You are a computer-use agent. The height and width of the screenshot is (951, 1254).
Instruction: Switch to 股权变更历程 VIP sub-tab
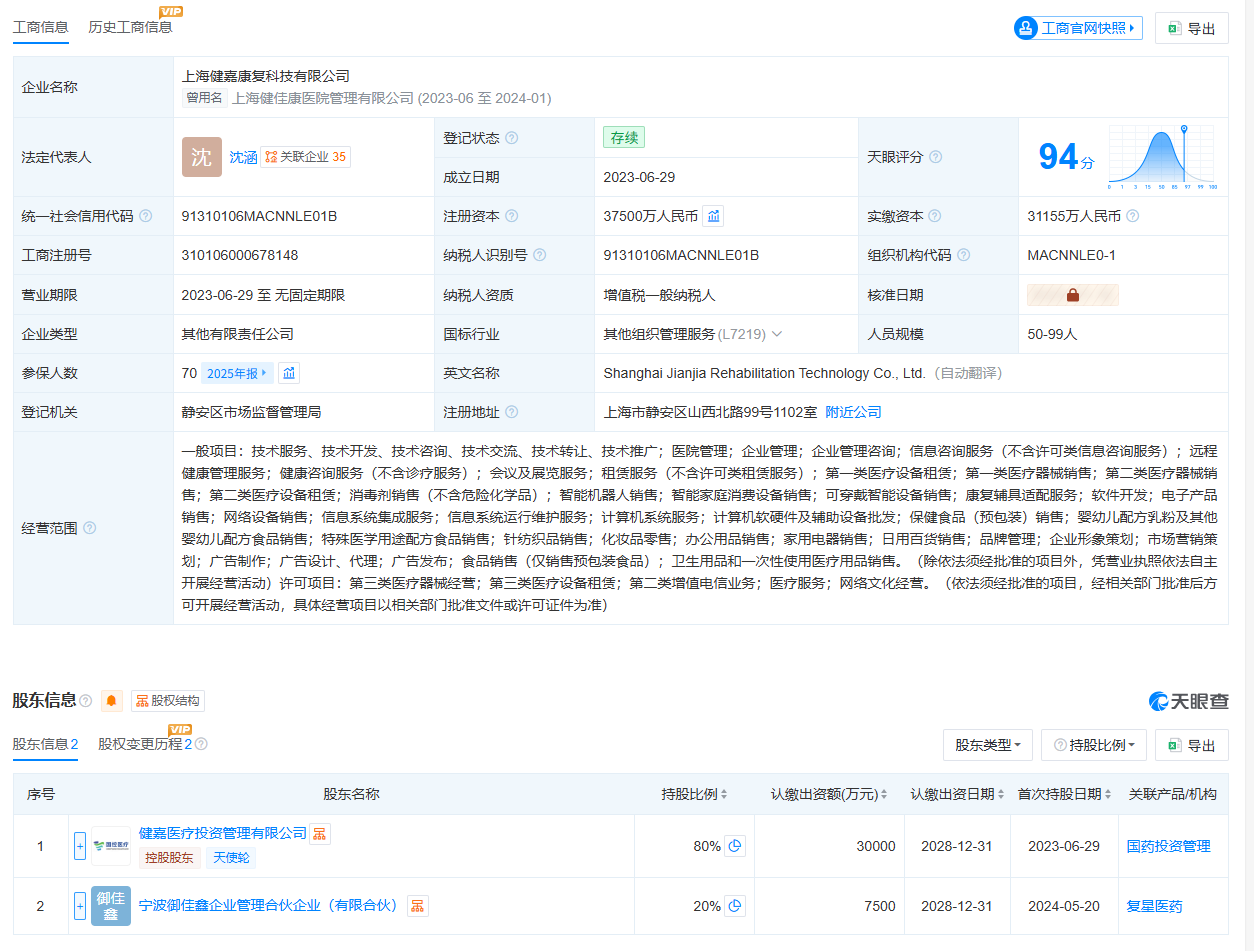[x=145, y=744]
